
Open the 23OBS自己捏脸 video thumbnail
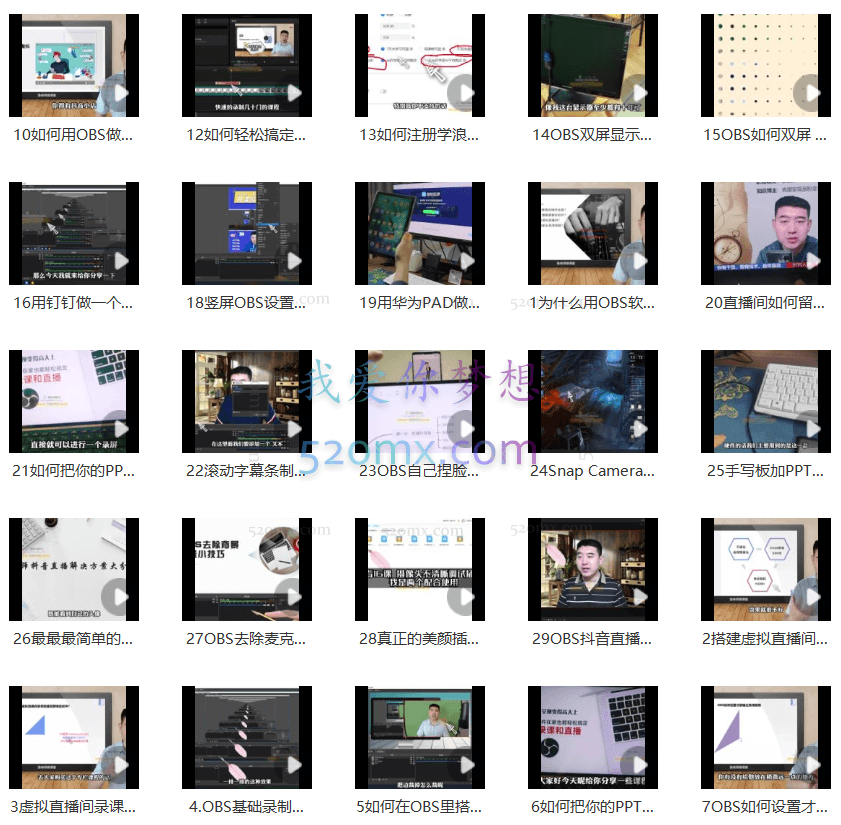point(419,401)
